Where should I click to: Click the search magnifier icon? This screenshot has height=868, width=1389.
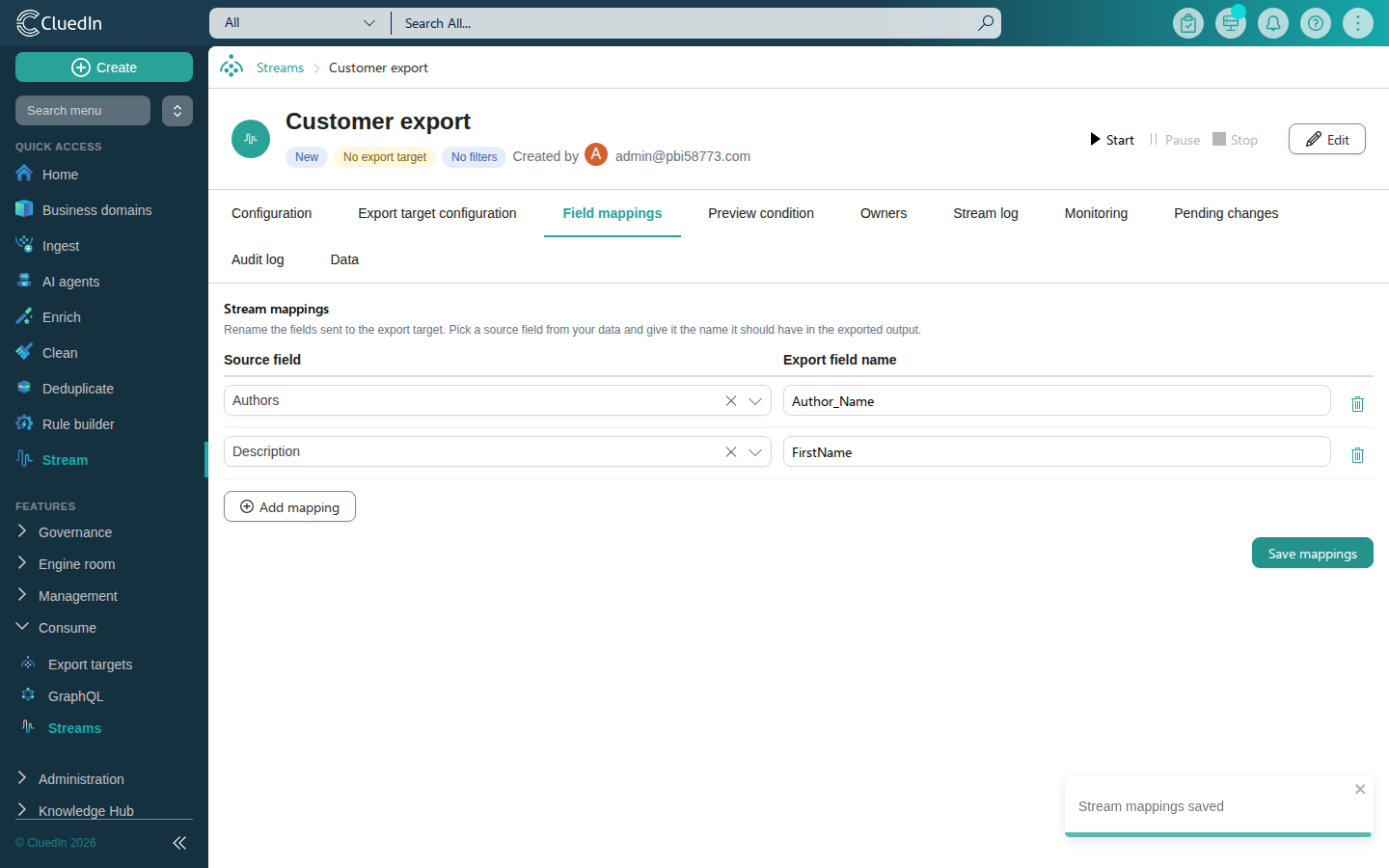click(x=985, y=23)
